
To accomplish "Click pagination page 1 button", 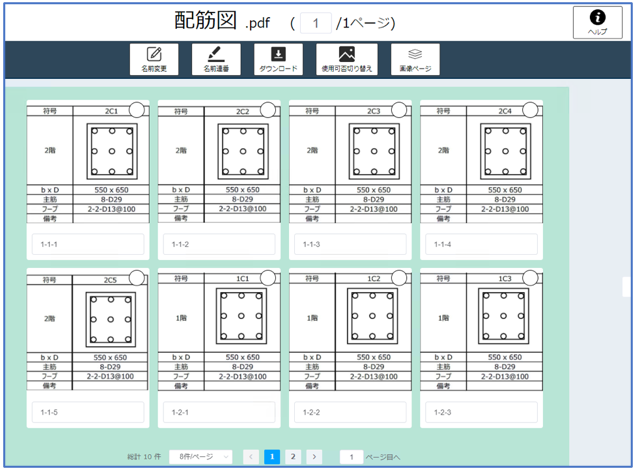I will coord(272,456).
